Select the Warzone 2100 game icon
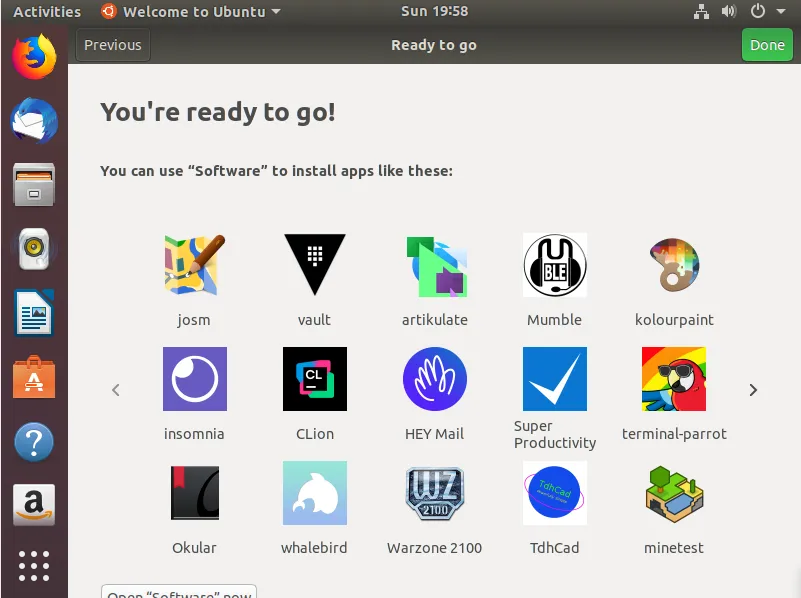 [x=434, y=493]
